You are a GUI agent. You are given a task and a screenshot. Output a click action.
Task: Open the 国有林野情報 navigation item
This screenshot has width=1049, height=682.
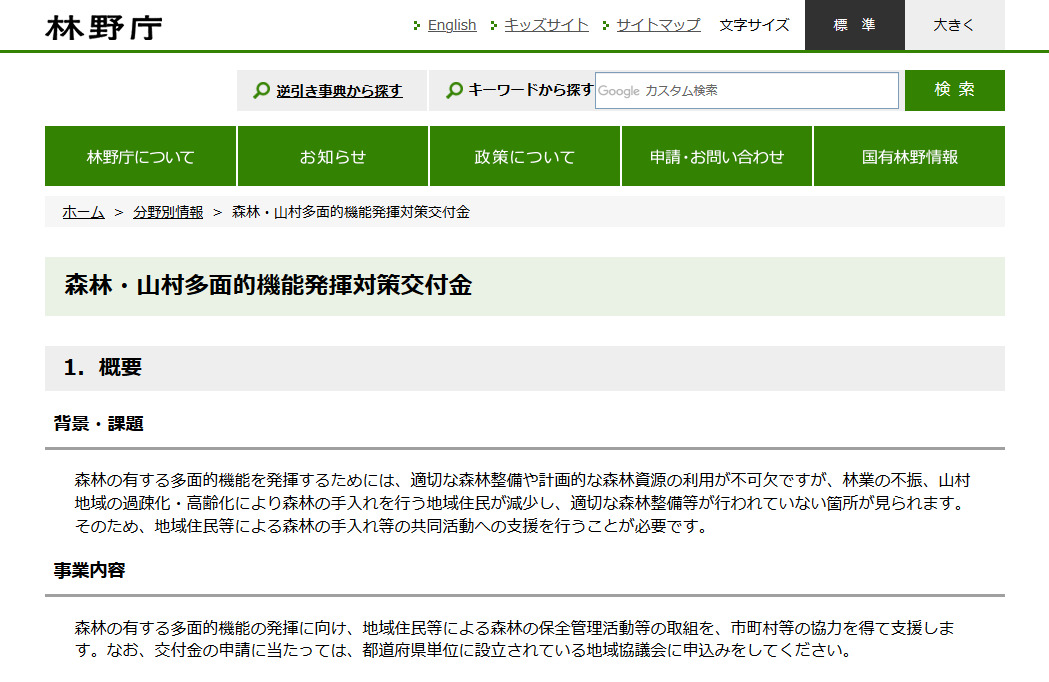click(x=909, y=157)
